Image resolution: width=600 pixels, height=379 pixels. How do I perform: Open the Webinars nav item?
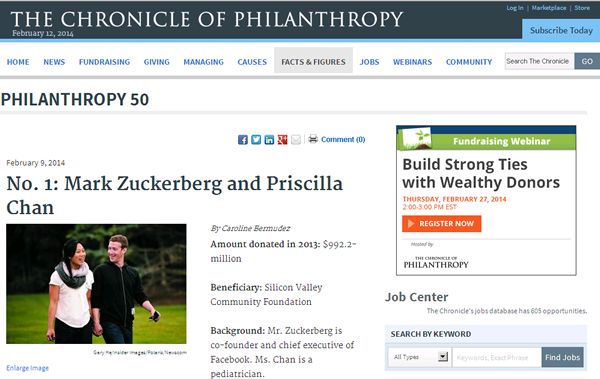point(412,62)
